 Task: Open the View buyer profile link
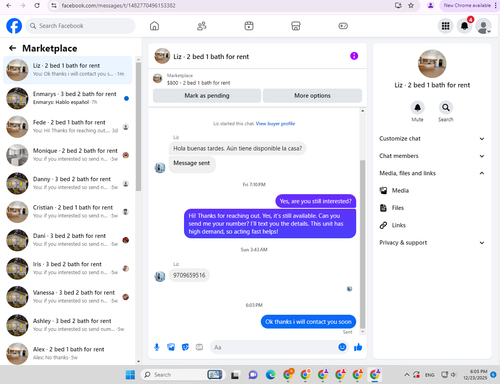275,124
